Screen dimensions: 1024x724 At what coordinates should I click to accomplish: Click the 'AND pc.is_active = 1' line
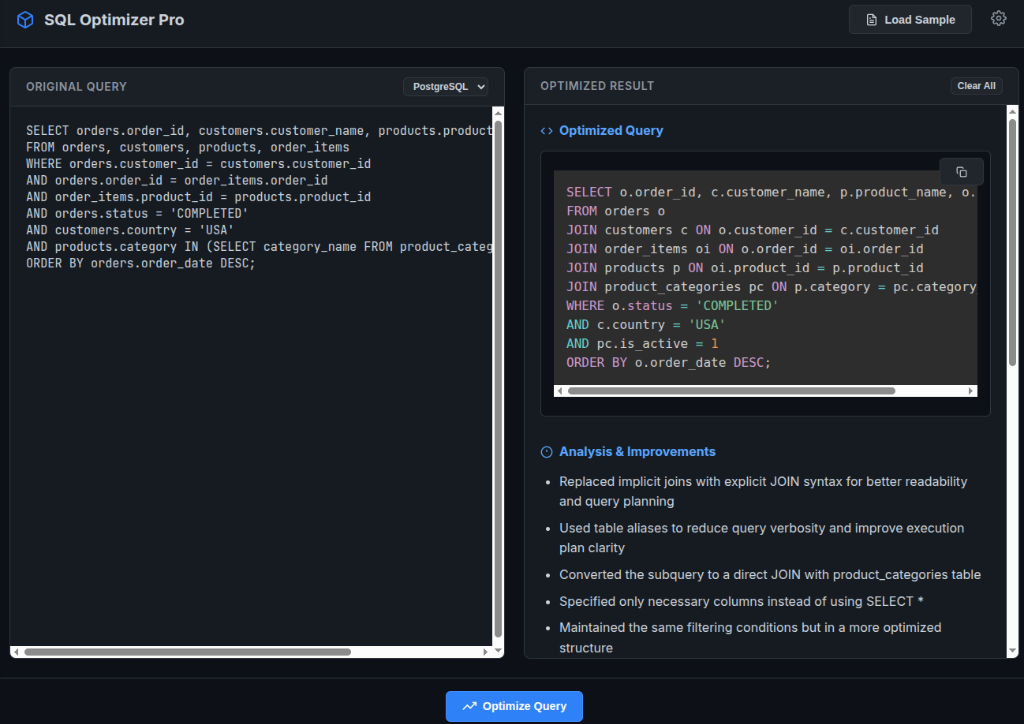642,343
